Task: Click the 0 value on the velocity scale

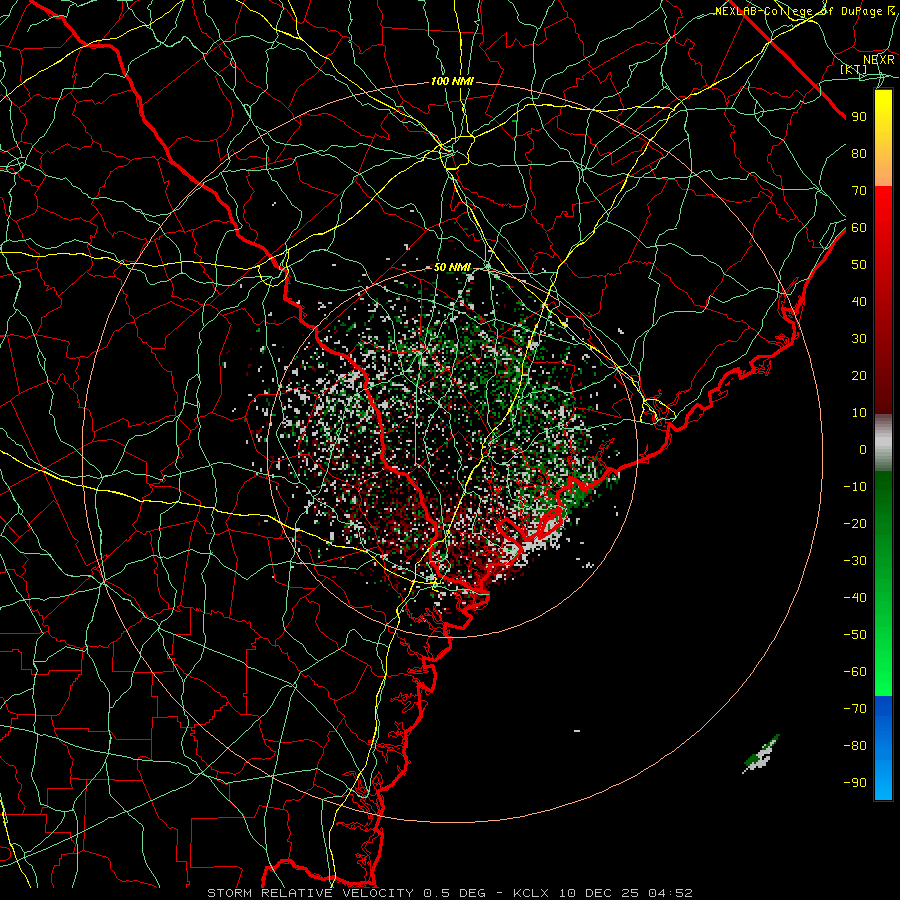Action: 863,450
